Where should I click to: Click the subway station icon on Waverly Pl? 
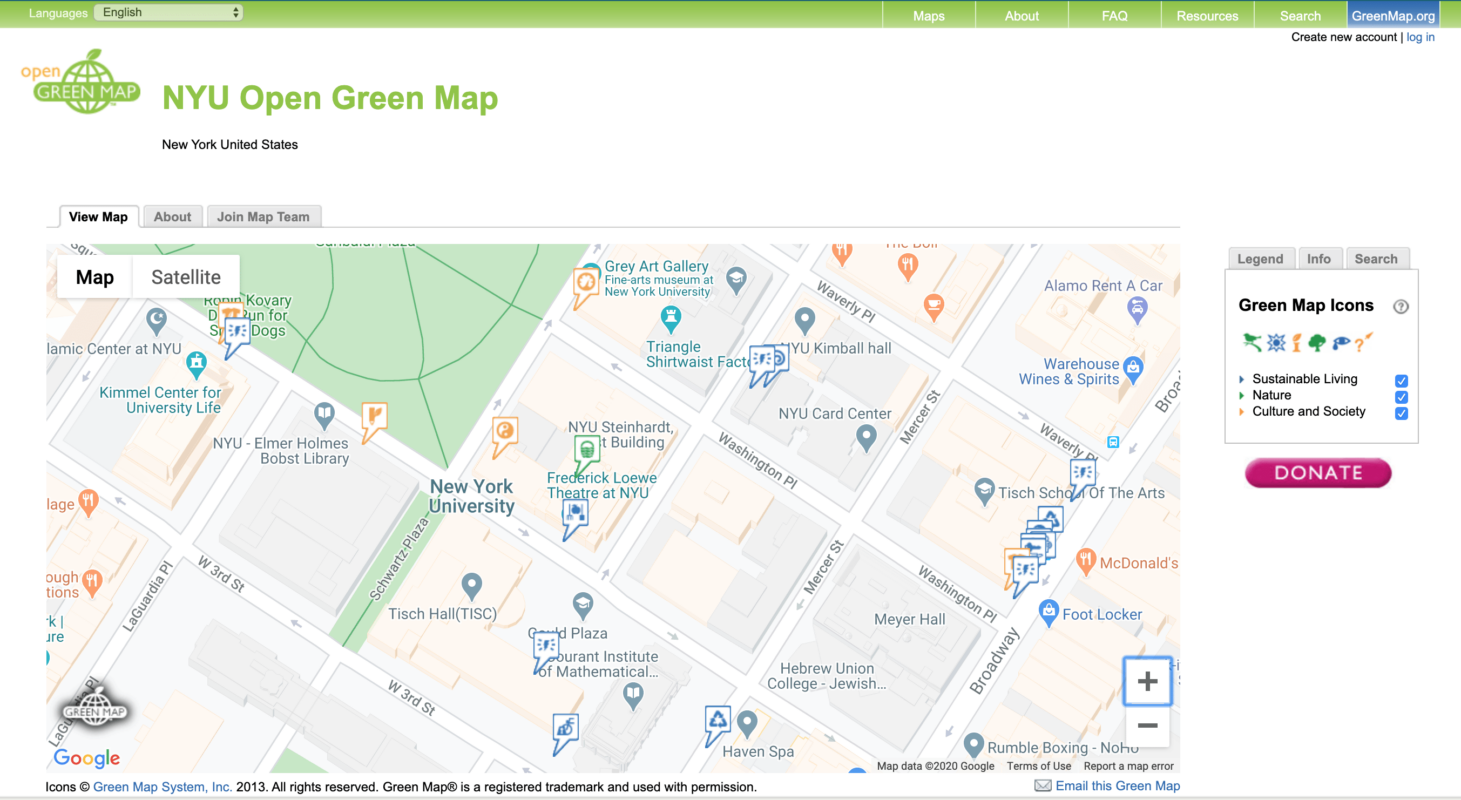pos(1113,441)
